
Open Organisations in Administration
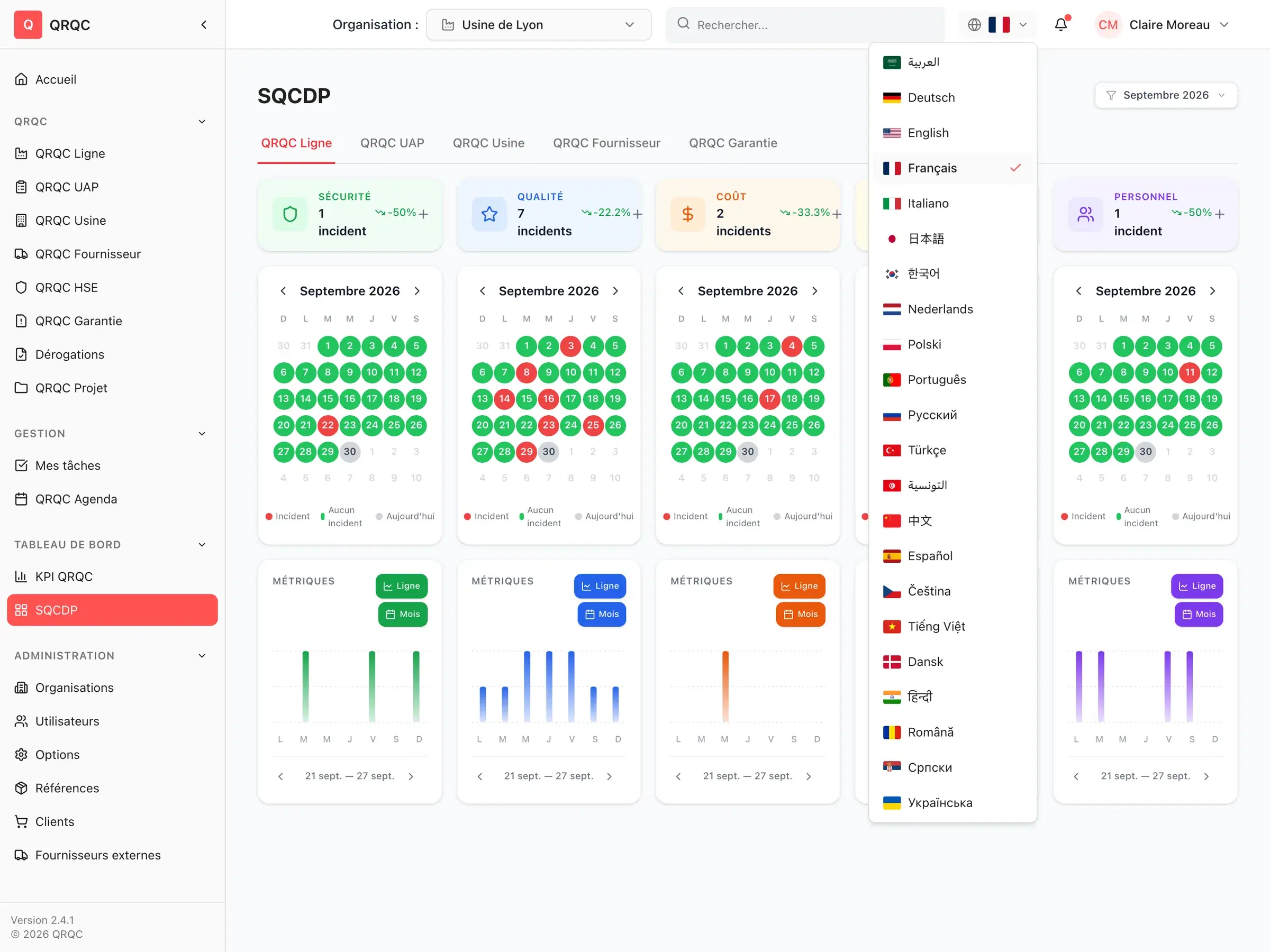tap(113, 688)
